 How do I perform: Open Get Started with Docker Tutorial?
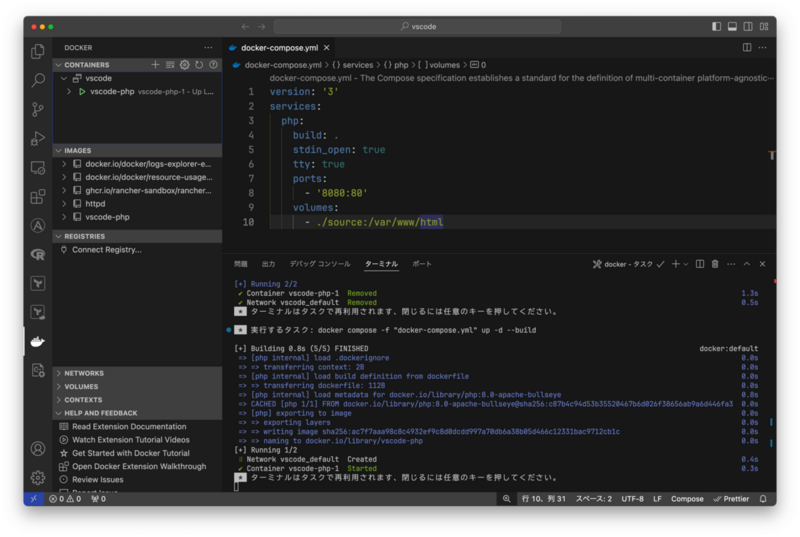pyautogui.click(x=131, y=453)
